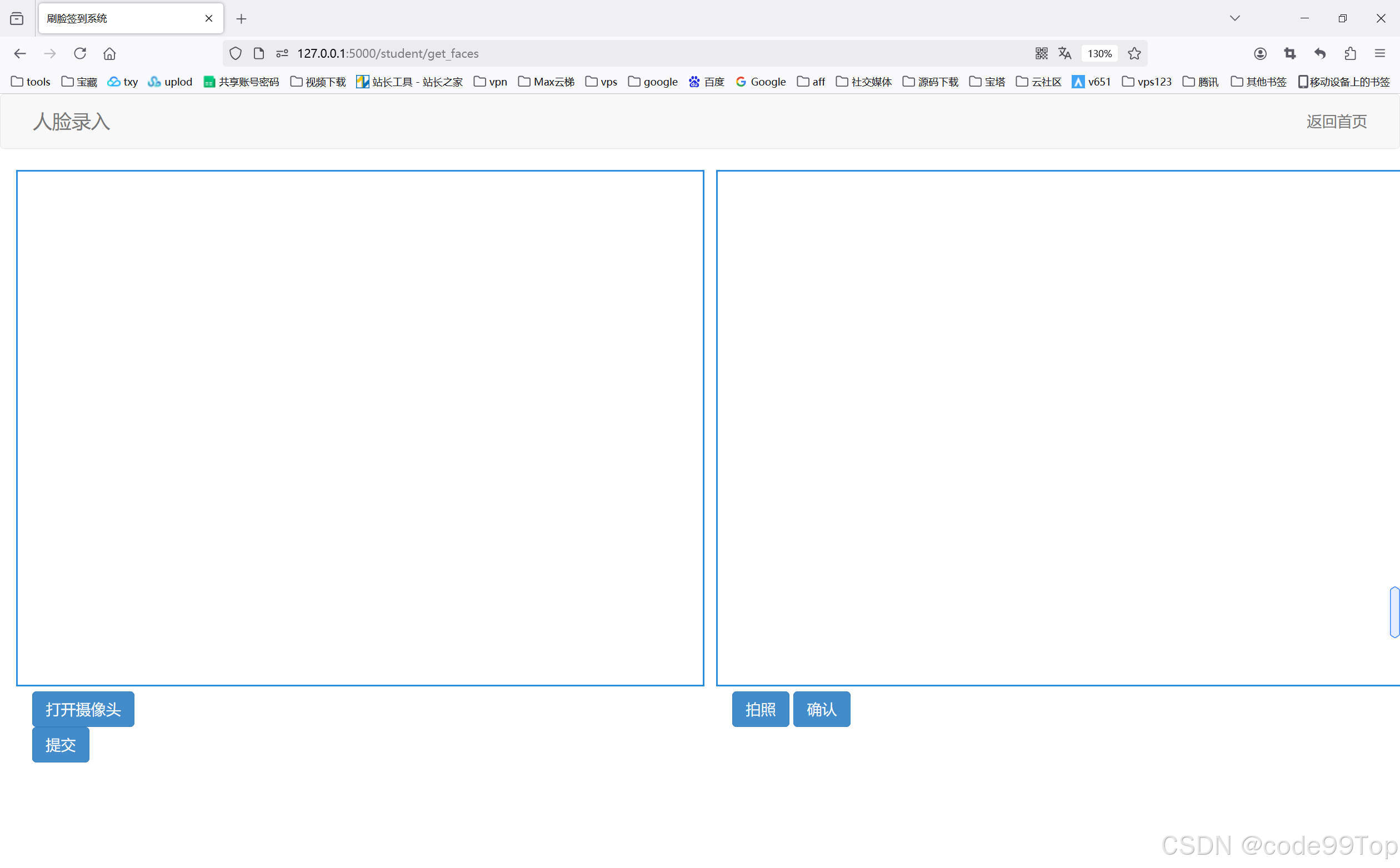Open the 腾讯 bookmark folder

(x=1200, y=82)
